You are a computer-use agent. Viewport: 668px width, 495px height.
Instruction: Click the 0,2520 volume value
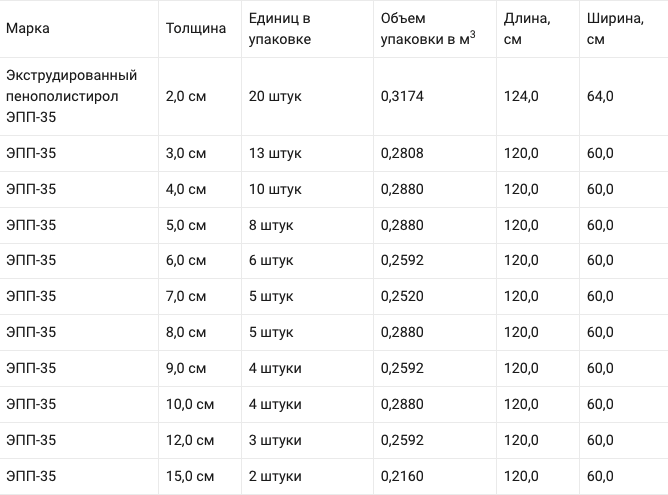pos(402,296)
